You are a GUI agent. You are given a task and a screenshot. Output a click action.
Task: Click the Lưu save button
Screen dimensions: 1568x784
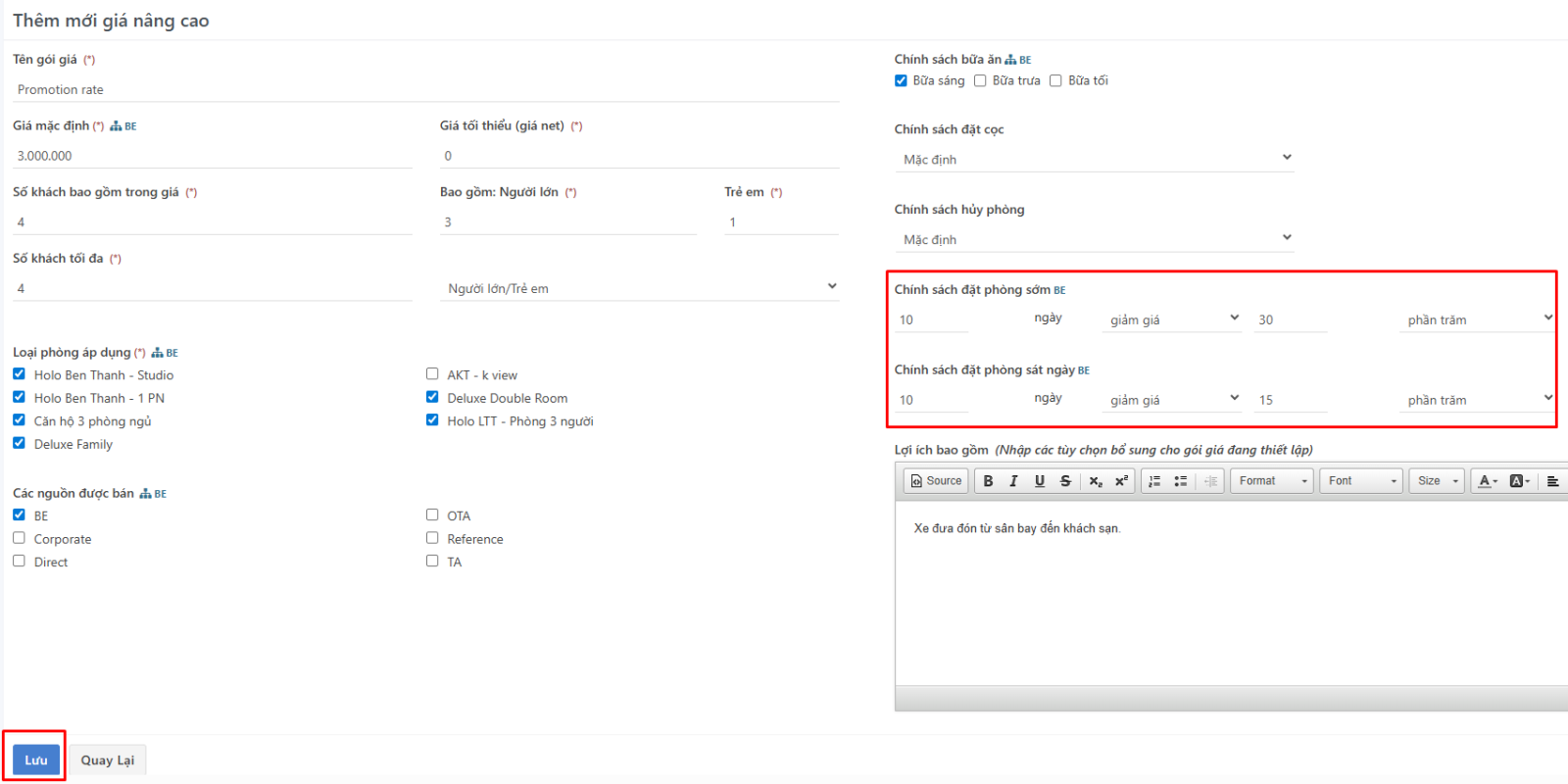[x=36, y=760]
